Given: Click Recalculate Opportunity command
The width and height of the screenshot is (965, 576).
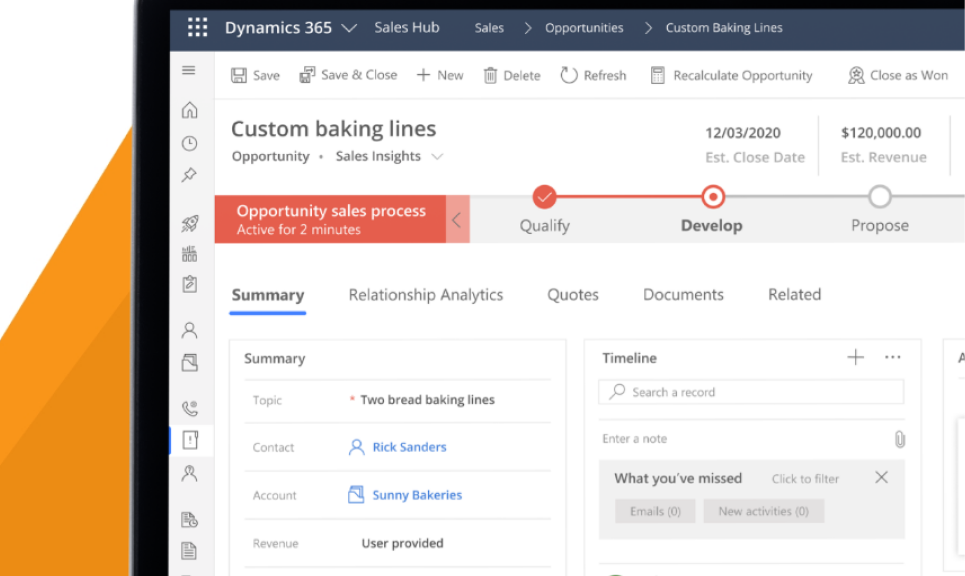Looking at the screenshot, I should (731, 75).
